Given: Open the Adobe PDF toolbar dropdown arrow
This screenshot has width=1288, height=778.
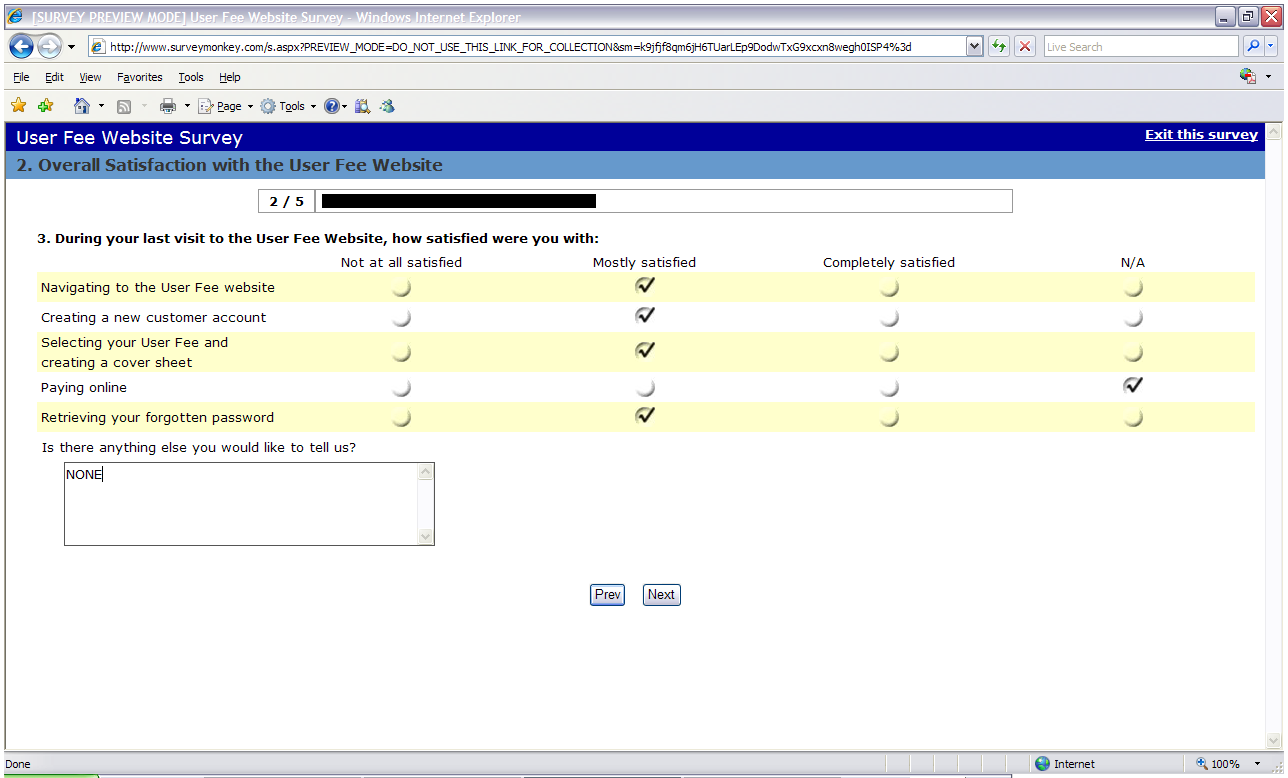Looking at the screenshot, I should pos(1269,77).
